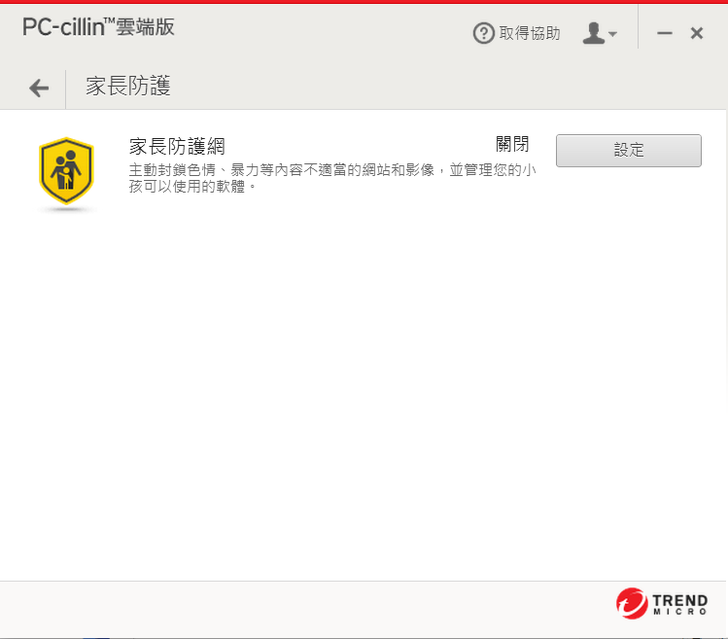
Task: Expand the account dropdown arrow
Action: pyautogui.click(x=613, y=34)
